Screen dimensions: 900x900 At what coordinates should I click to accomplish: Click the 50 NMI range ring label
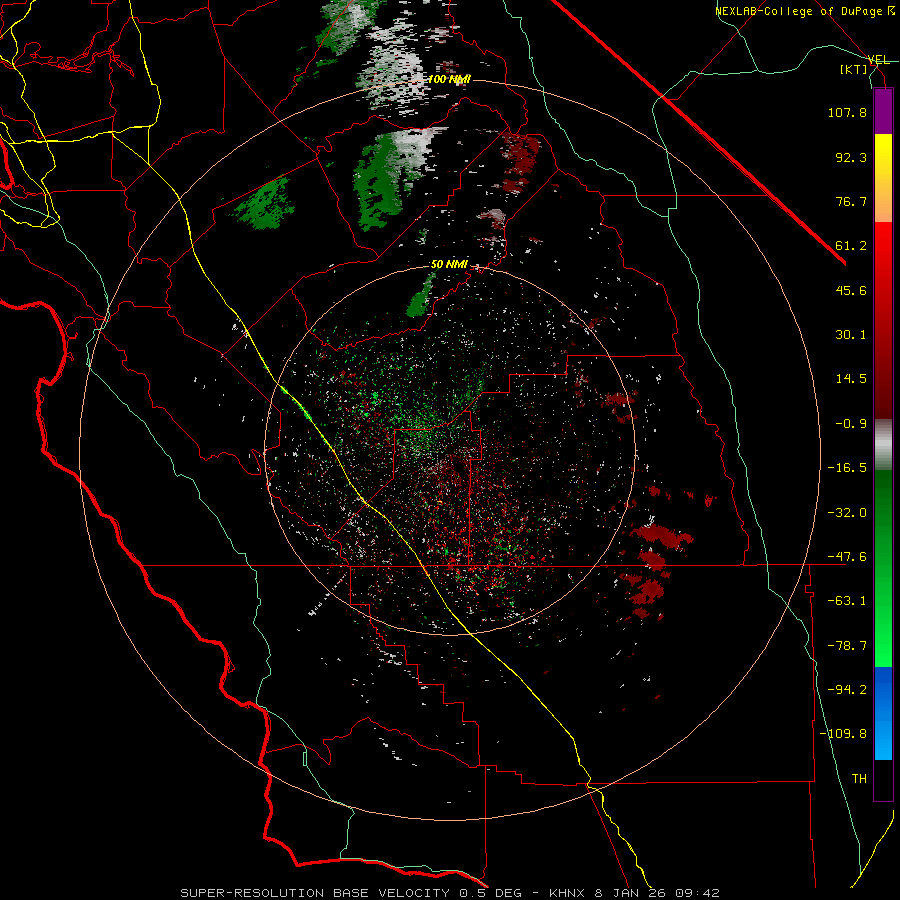click(x=449, y=265)
